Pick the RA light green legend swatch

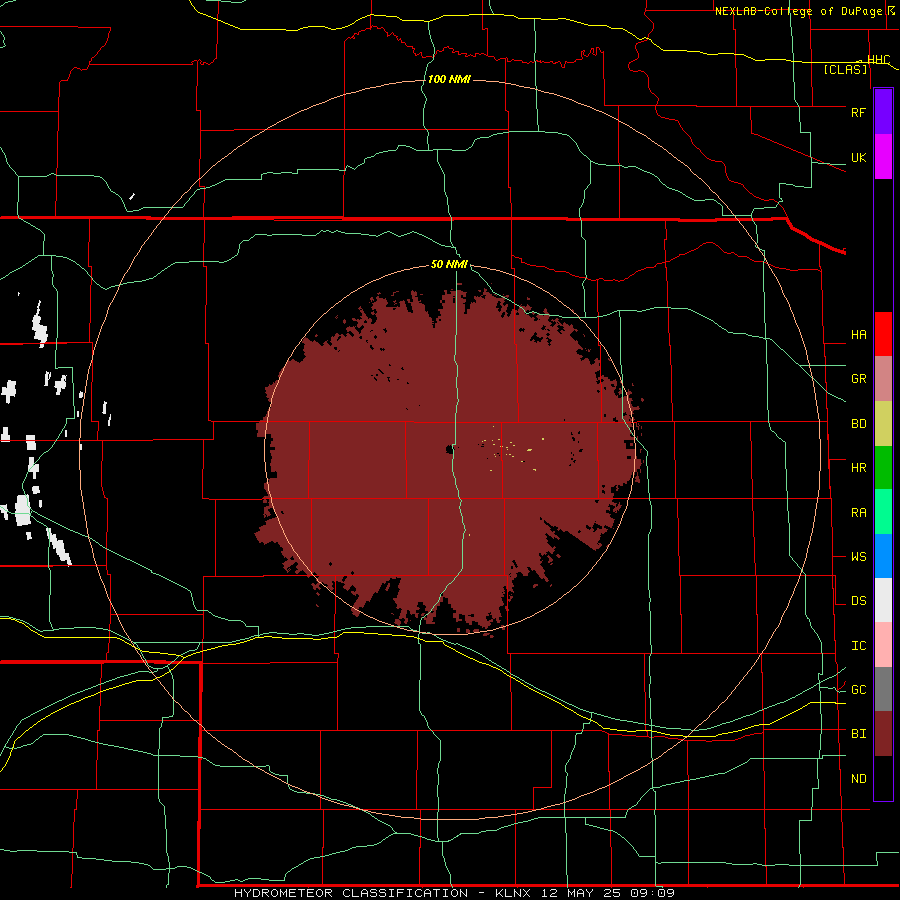tap(883, 512)
